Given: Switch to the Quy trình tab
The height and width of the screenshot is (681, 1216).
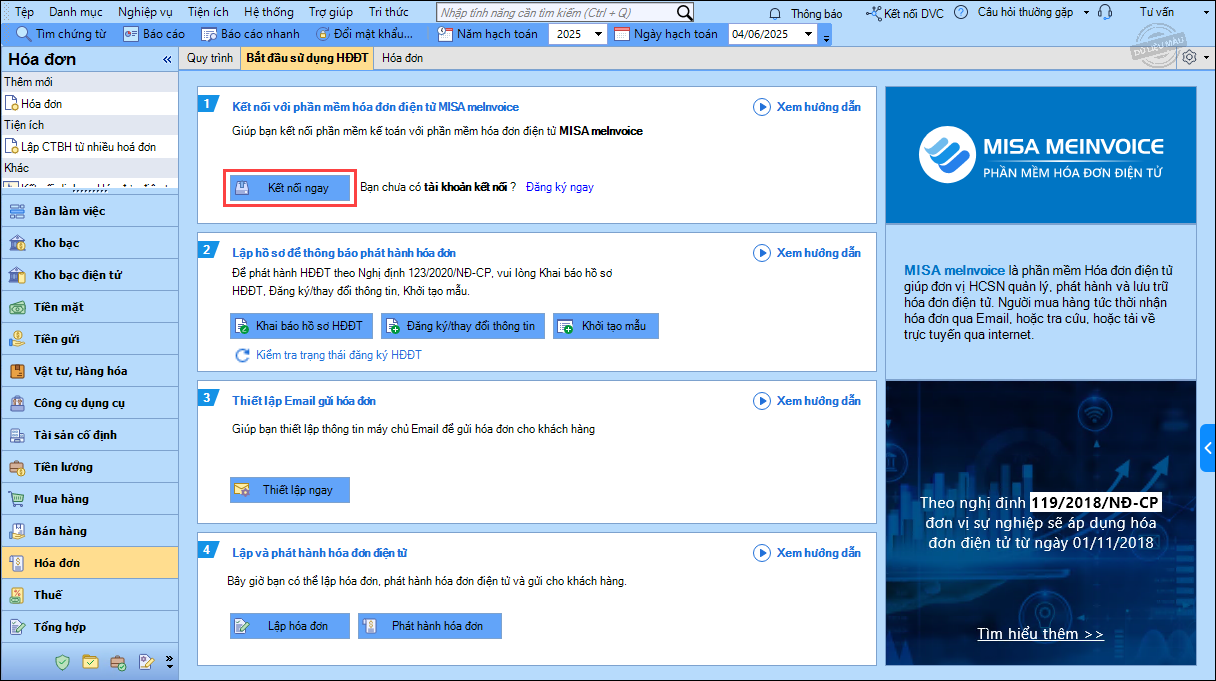Looking at the screenshot, I should tap(210, 58).
